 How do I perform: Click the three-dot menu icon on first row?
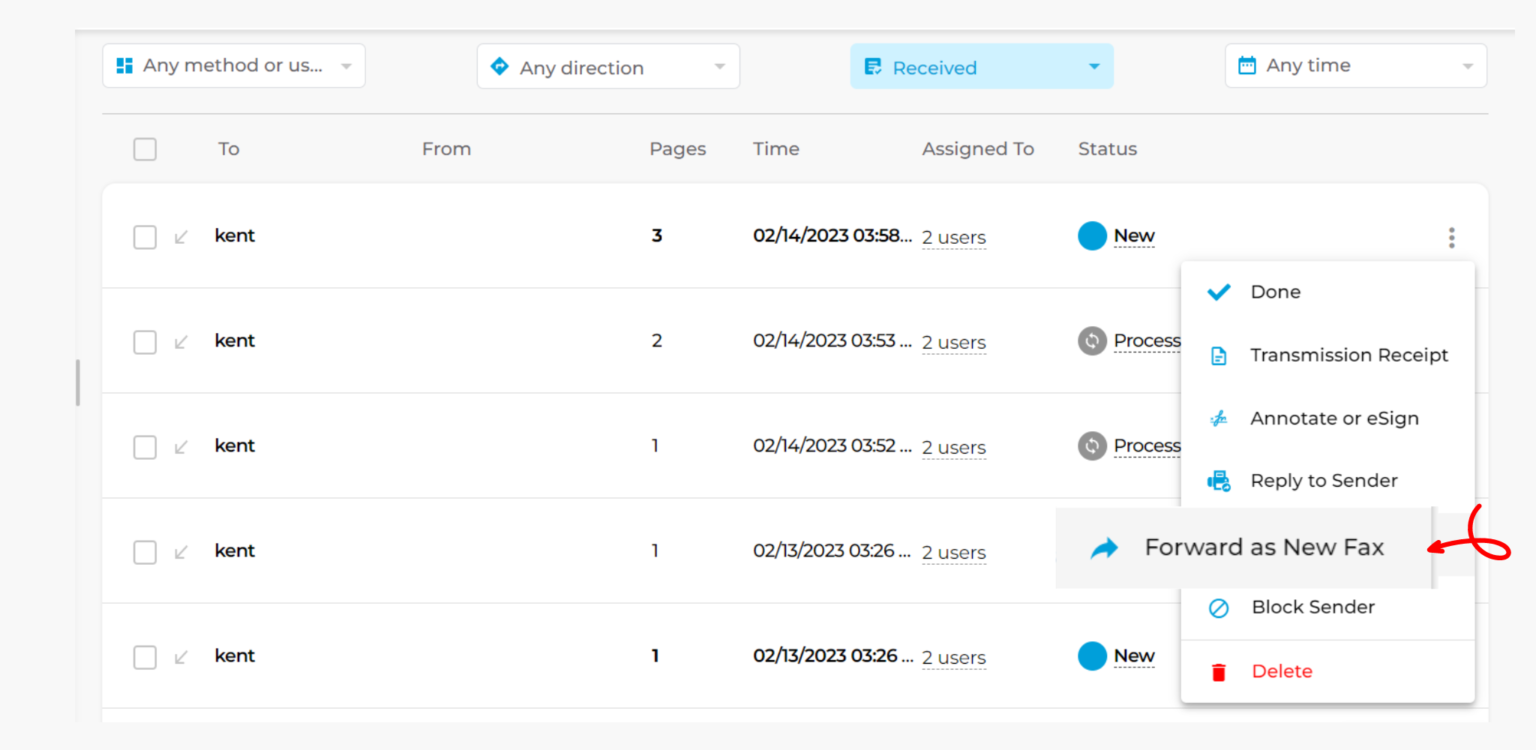tap(1451, 238)
